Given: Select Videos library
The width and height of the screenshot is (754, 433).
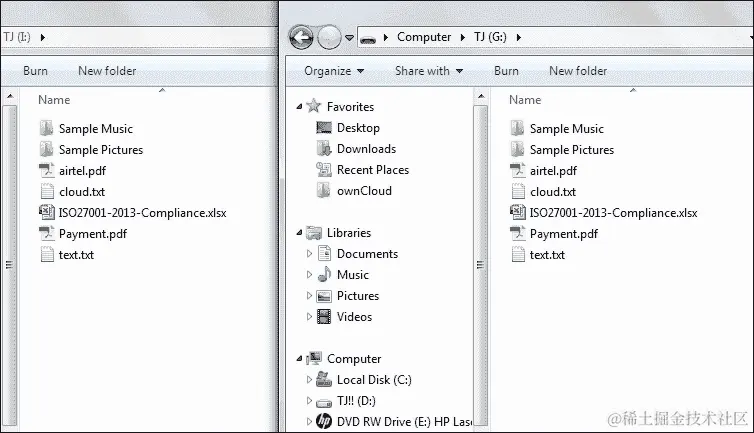Looking at the screenshot, I should coord(354,317).
